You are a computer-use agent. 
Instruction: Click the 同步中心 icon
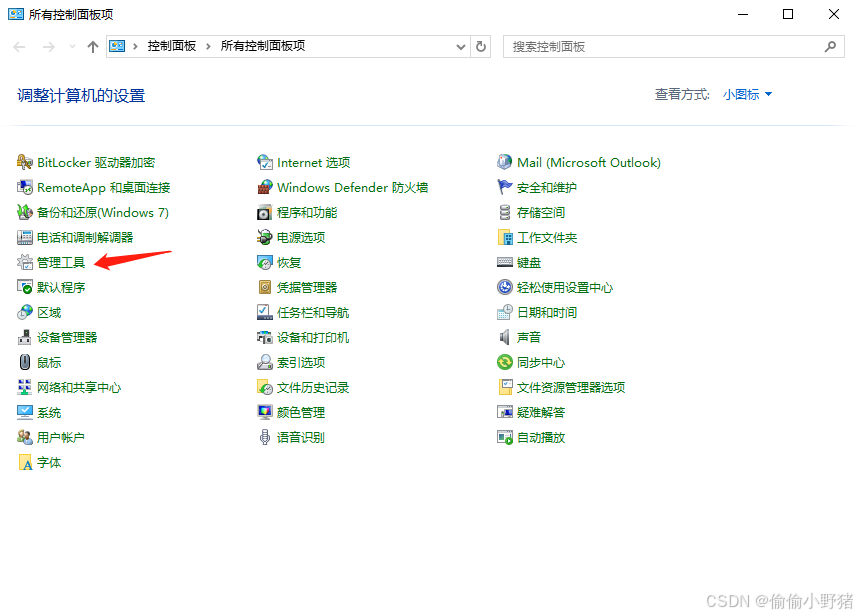pyautogui.click(x=504, y=362)
